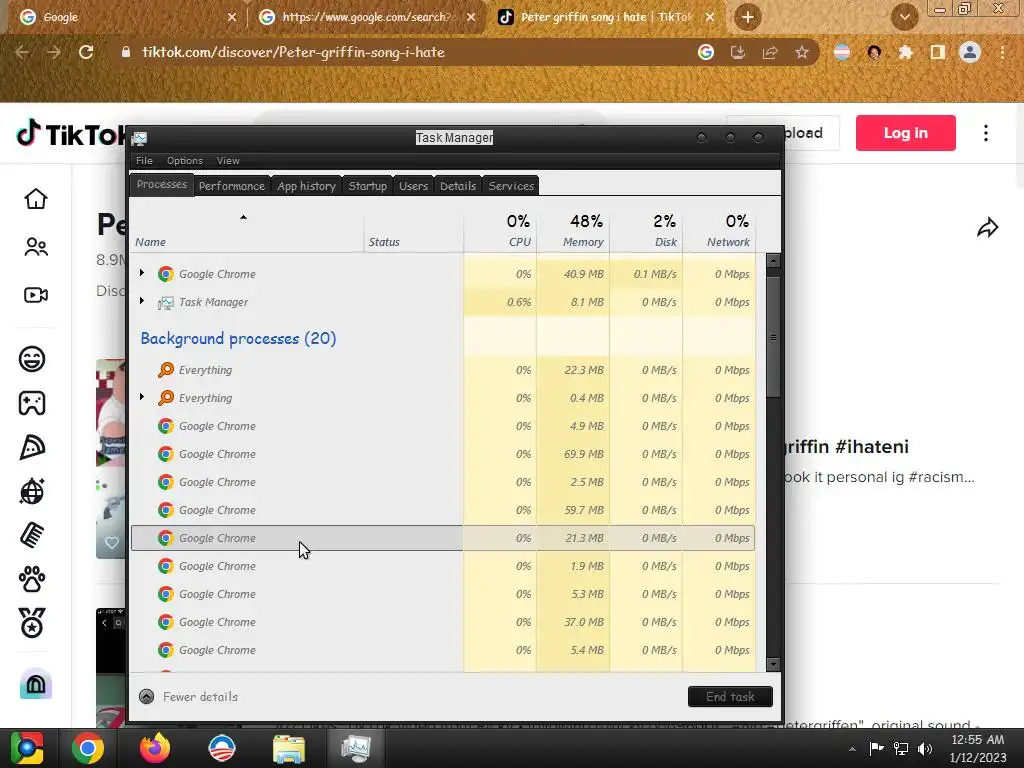Expand the Everything process with 0.4 MB
The width and height of the screenshot is (1024, 768).
coord(142,397)
